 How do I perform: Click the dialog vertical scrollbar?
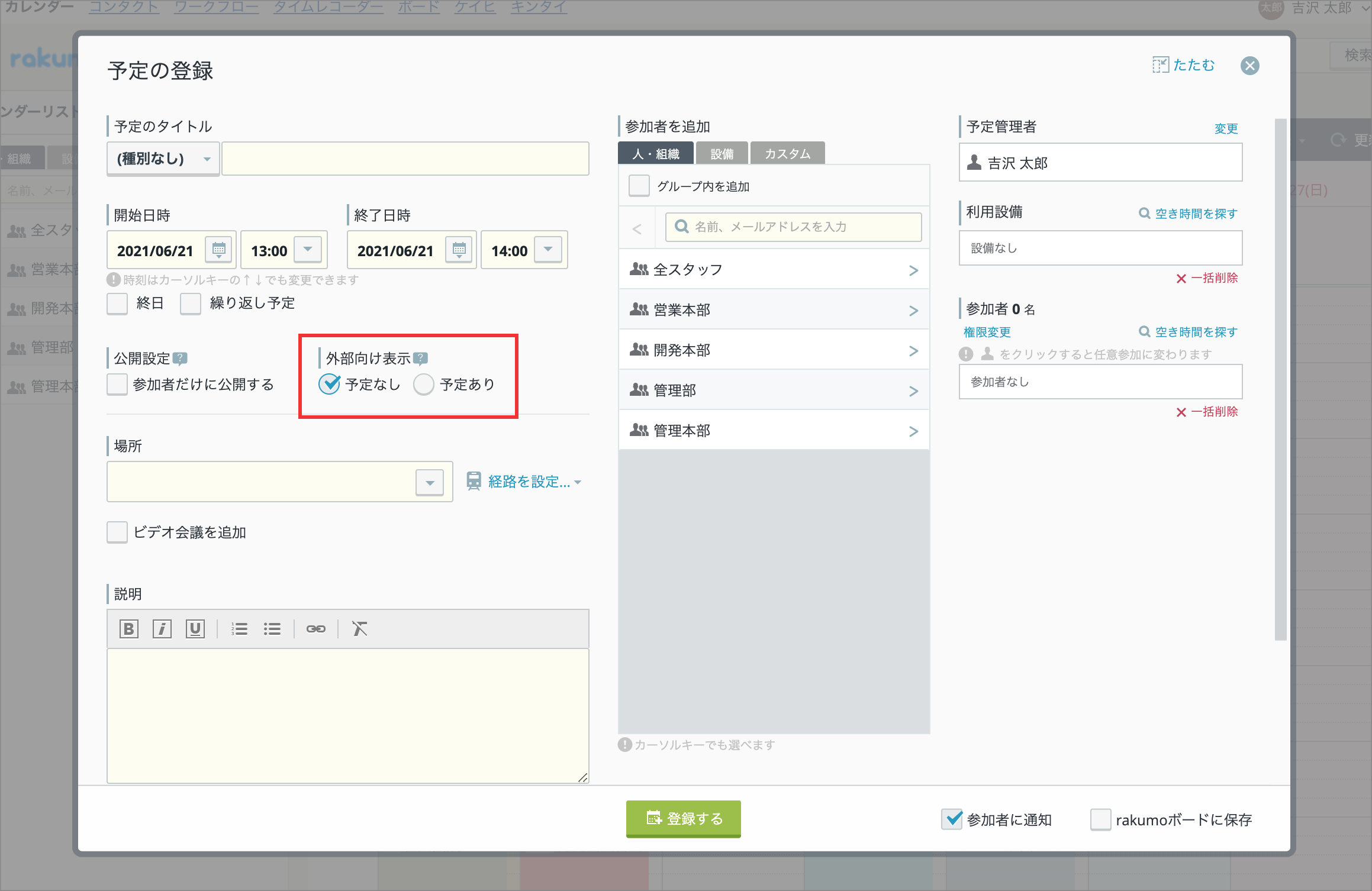coord(1280,379)
